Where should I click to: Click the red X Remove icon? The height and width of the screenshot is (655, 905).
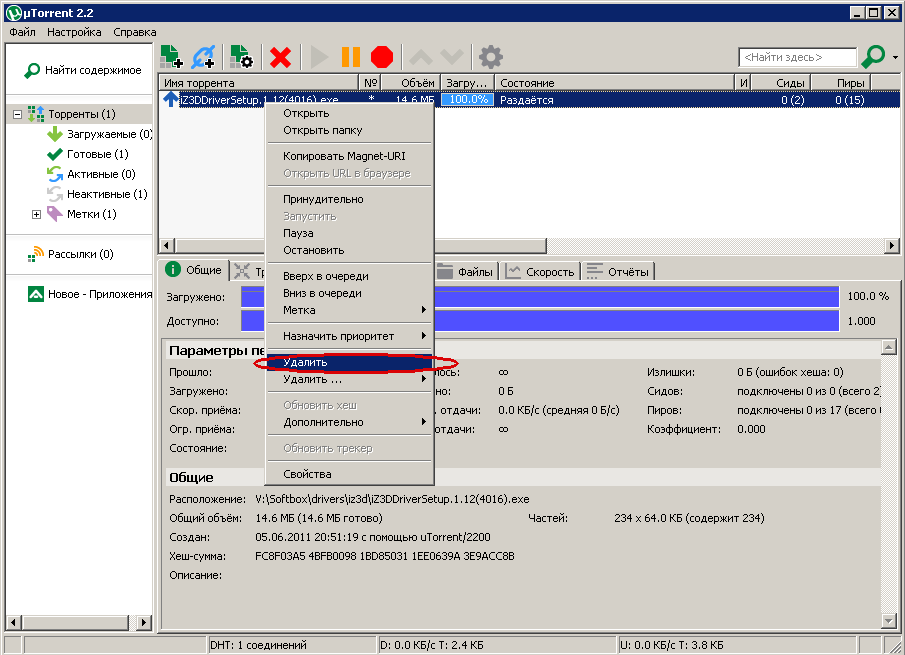coord(281,57)
